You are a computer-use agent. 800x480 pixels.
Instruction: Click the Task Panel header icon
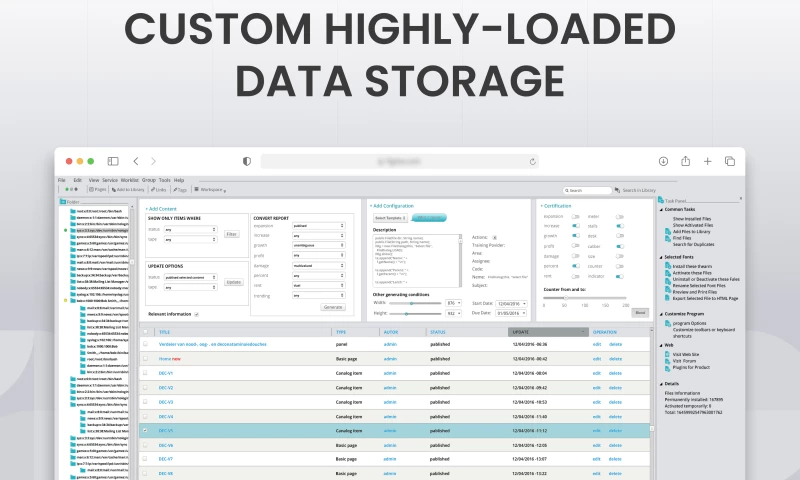[x=661, y=200]
